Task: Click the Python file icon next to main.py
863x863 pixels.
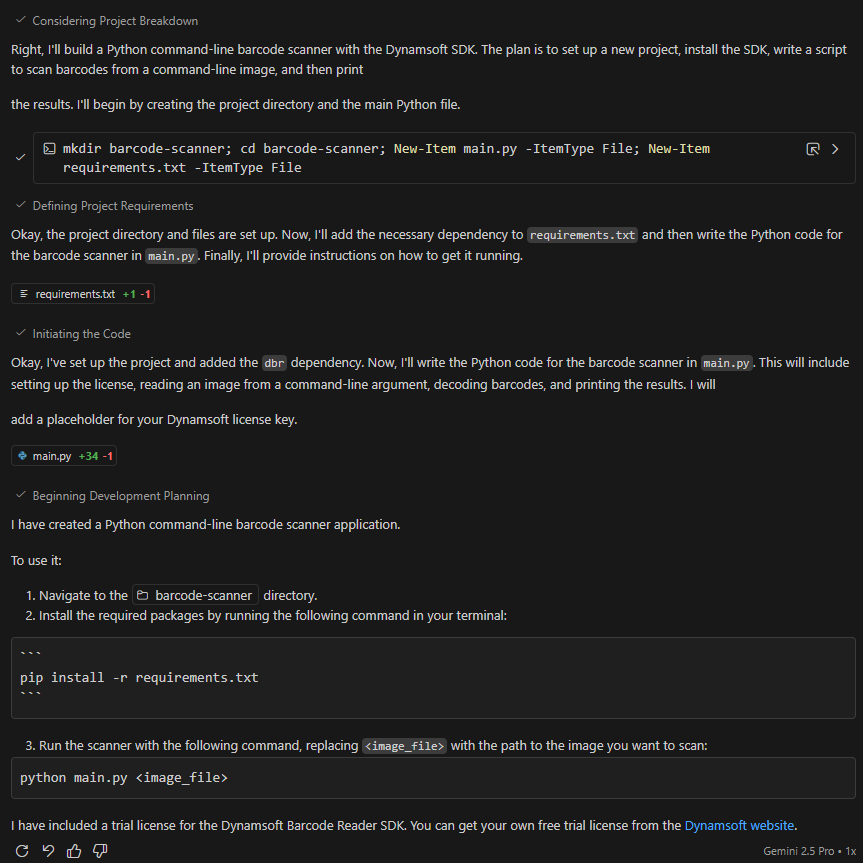Action: pyautogui.click(x=23, y=456)
